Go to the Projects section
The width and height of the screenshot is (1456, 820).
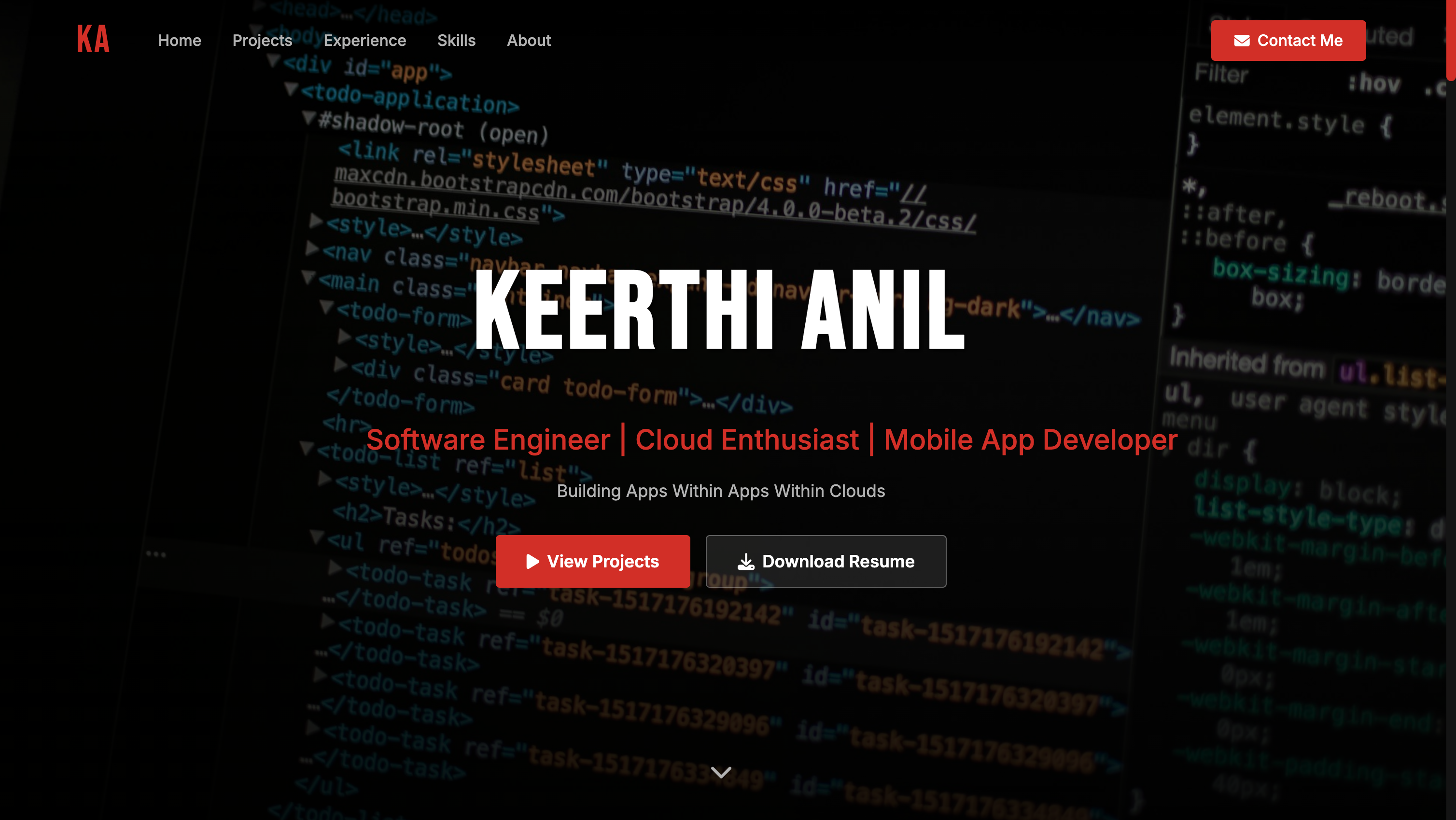pos(262,40)
